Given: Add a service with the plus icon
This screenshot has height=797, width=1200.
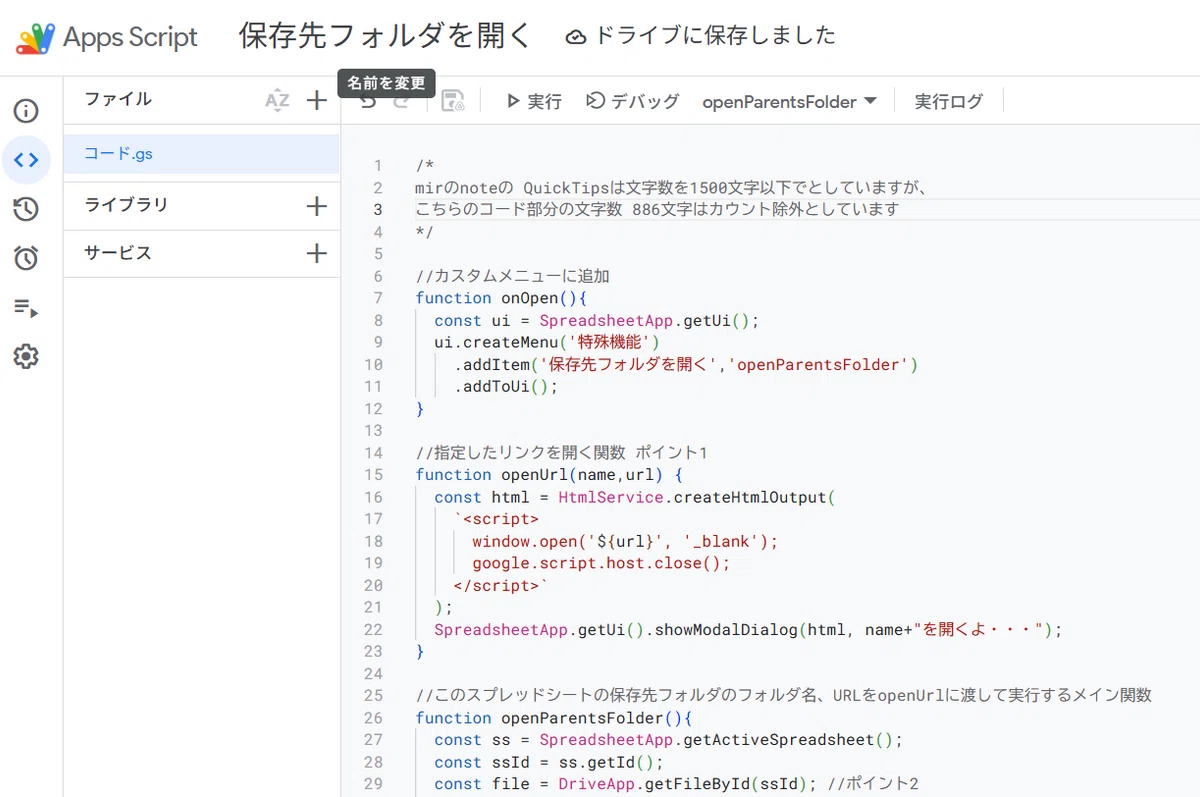Looking at the screenshot, I should (316, 253).
